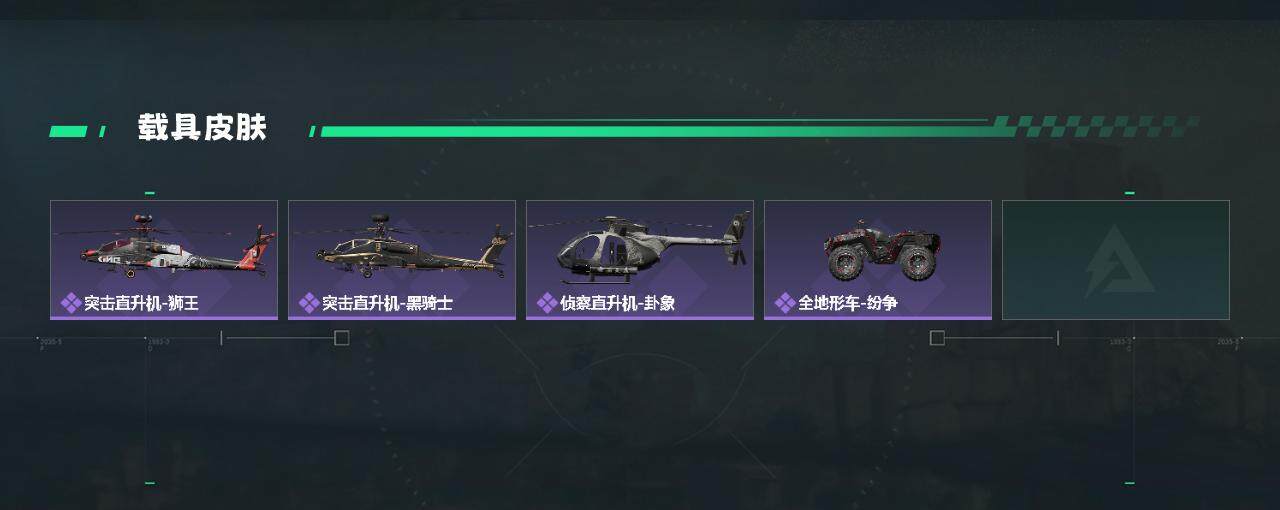Click the triangle logo in empty slot

click(x=1116, y=259)
